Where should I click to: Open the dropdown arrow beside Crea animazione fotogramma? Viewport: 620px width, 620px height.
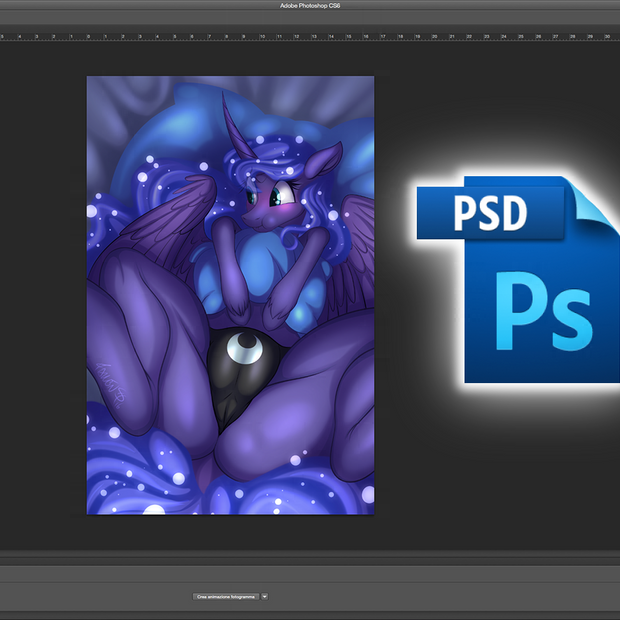pyautogui.click(x=265, y=597)
